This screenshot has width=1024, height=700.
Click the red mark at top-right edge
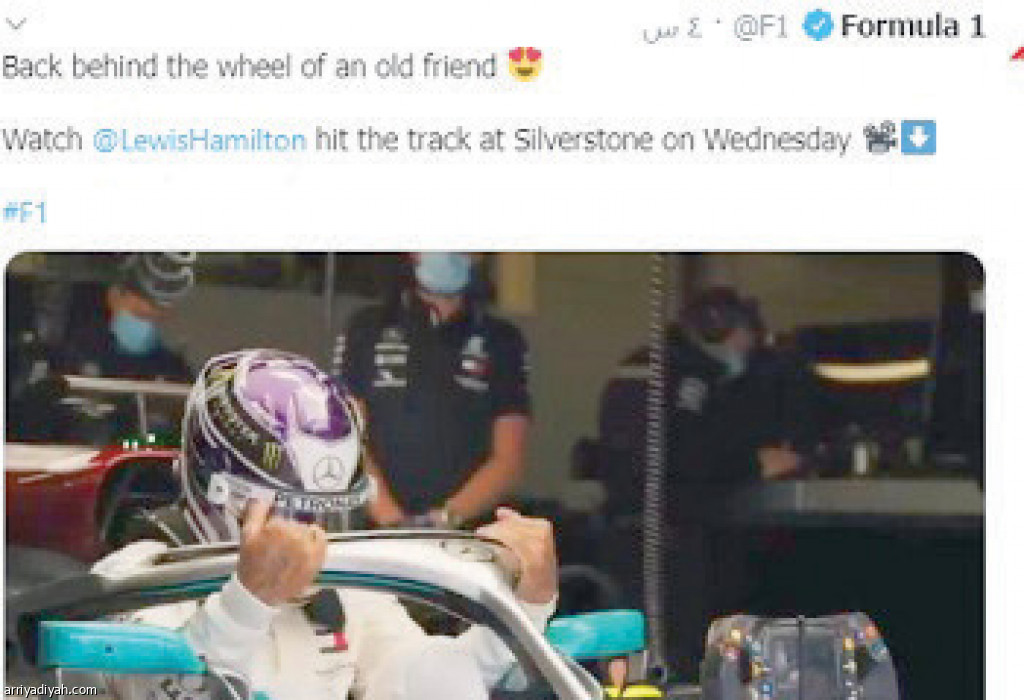(1017, 54)
